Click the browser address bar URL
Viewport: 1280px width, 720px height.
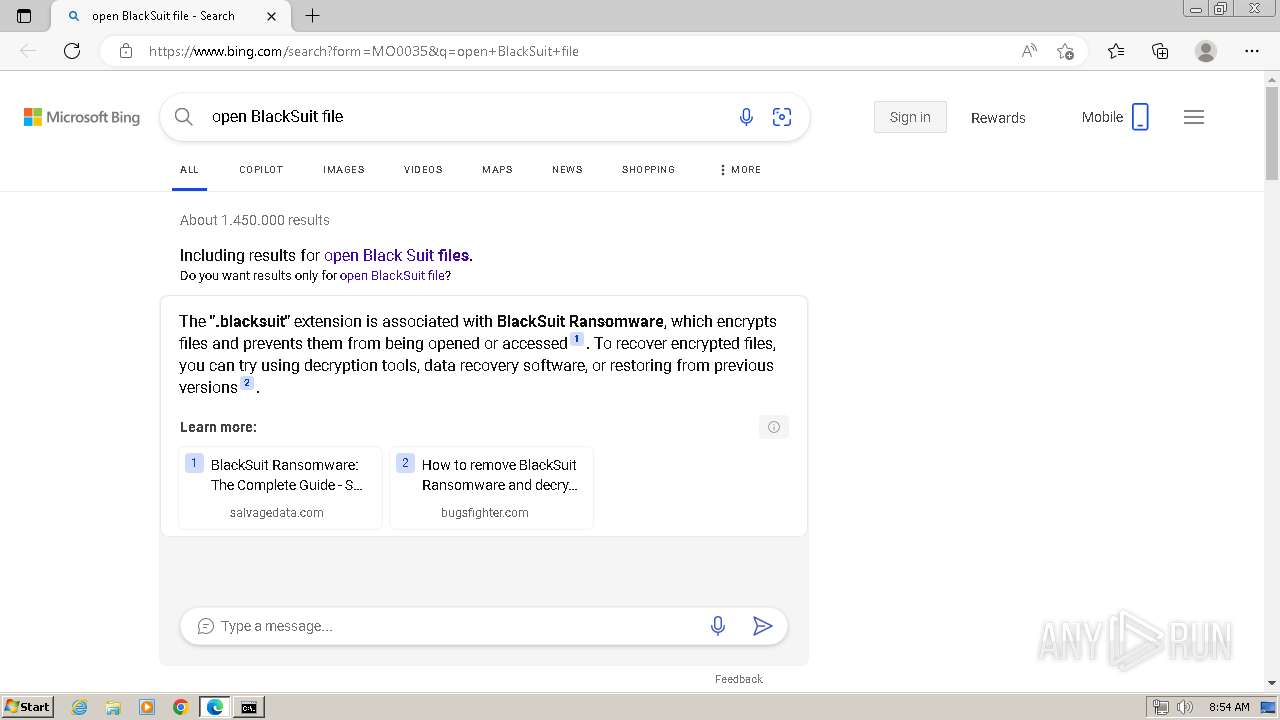pos(364,51)
